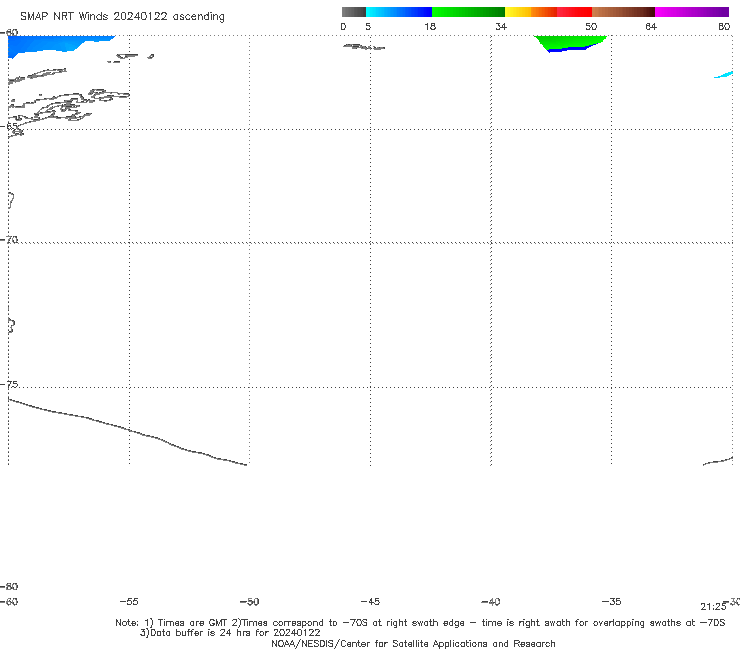Viewport: 740px width, 650px height.
Task: Click the "34" label under the color bar
Action: coord(501,26)
